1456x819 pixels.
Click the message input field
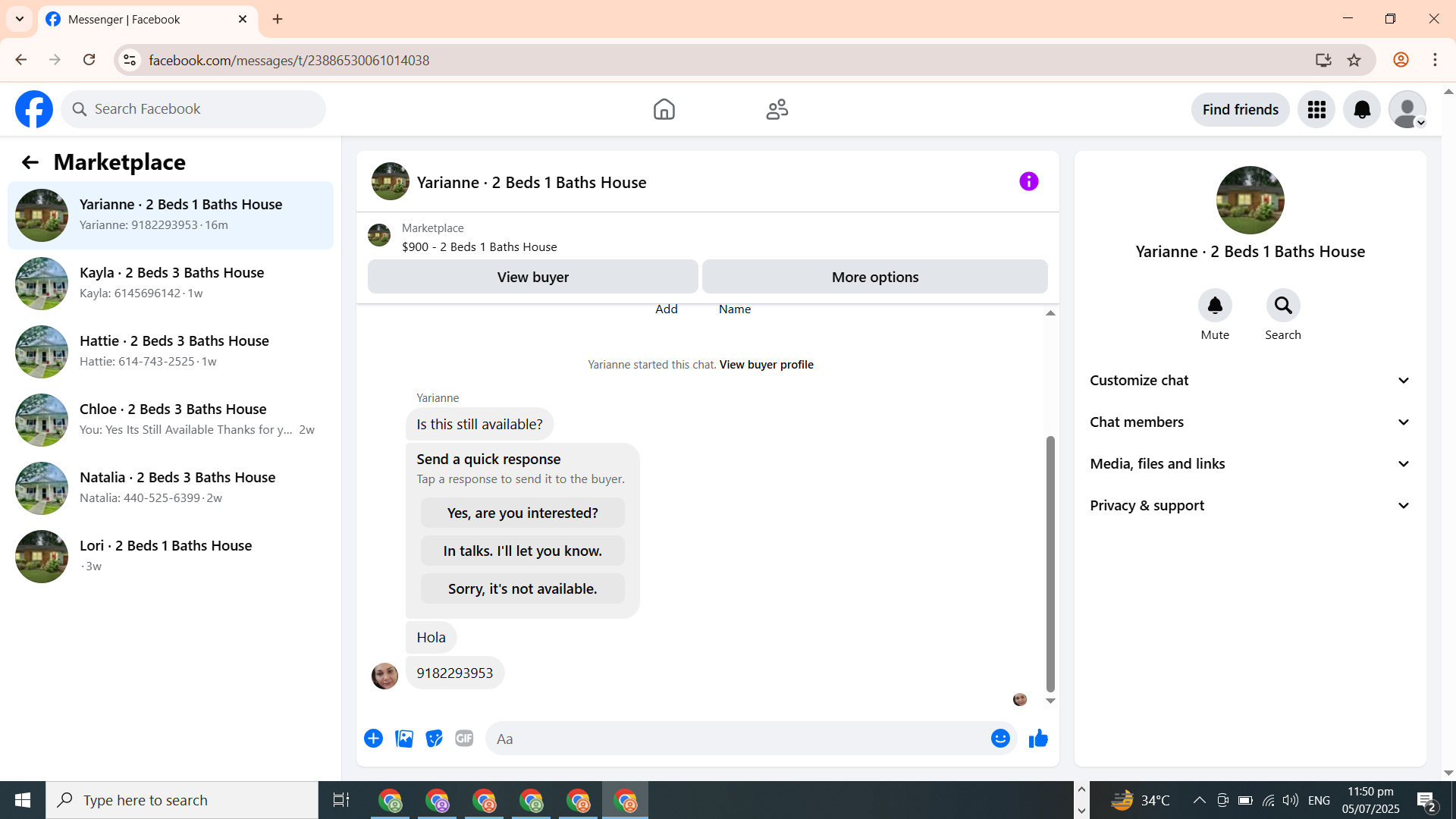[736, 739]
